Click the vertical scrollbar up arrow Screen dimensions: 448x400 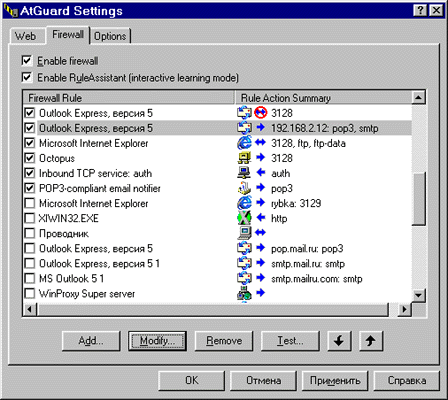click(418, 98)
